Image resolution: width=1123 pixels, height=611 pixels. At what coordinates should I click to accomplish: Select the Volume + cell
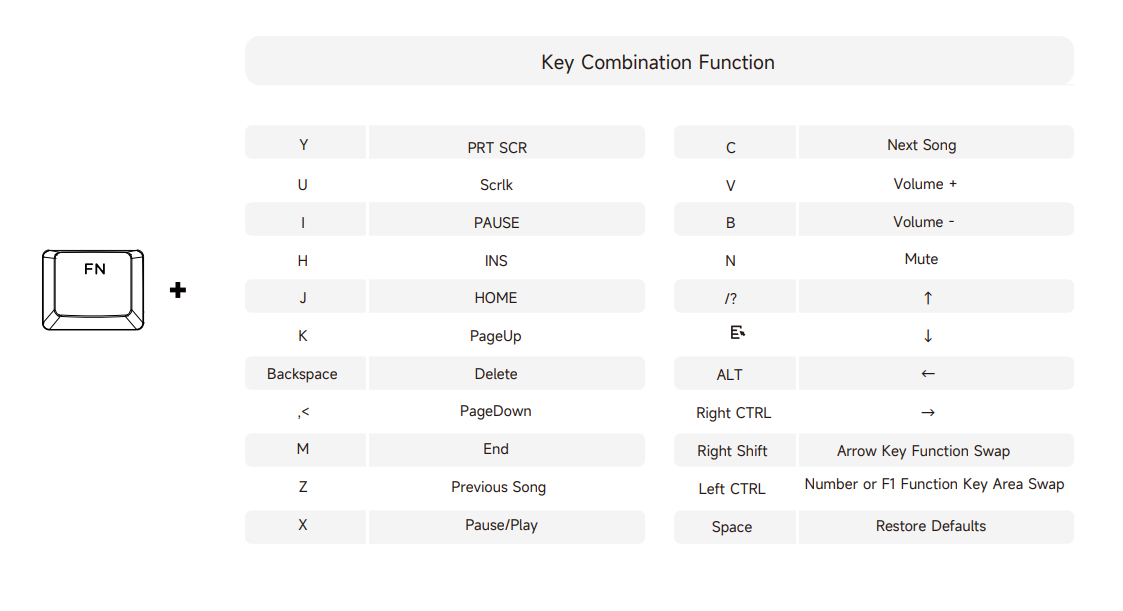(936, 184)
